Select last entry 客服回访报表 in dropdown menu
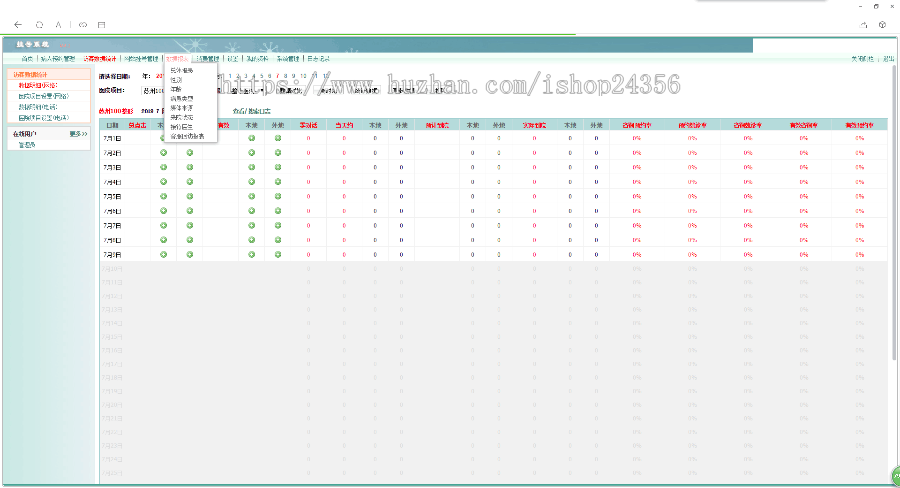900x488 pixels. tap(187, 136)
